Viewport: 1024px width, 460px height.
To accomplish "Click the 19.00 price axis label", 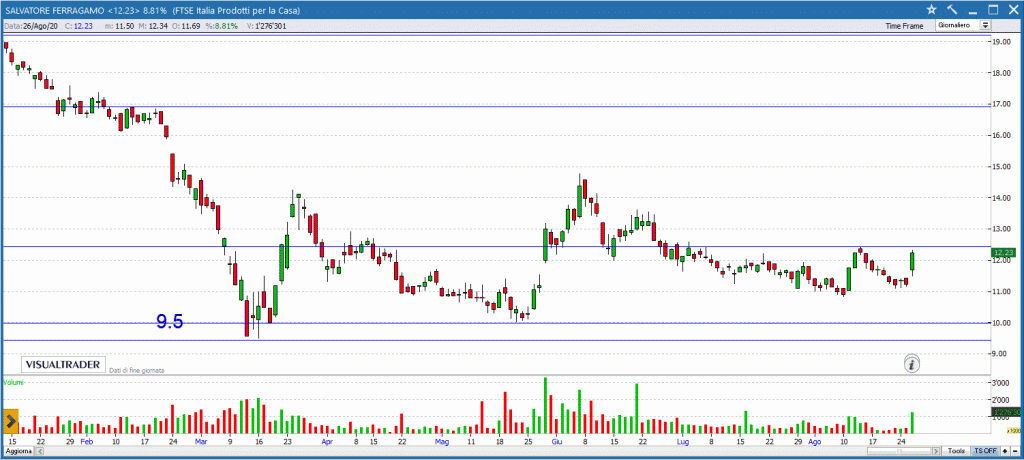I will [1002, 41].
